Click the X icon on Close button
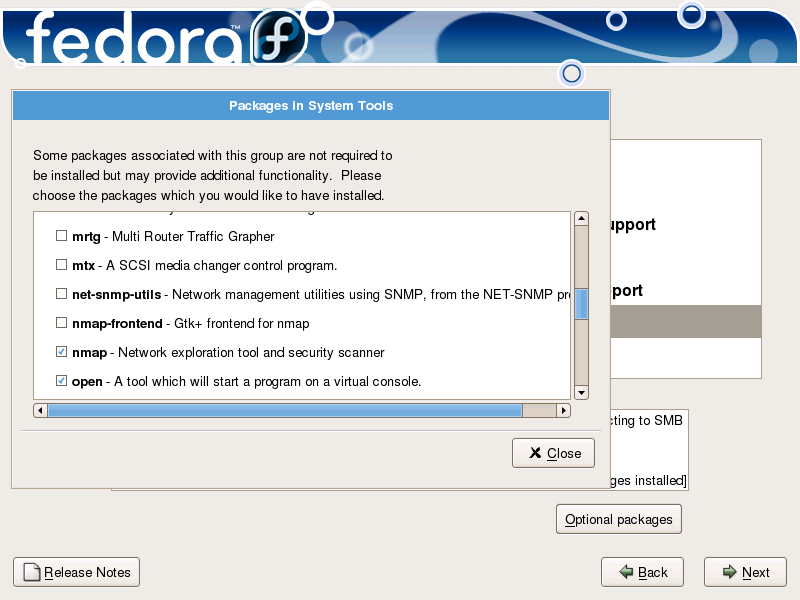The height and width of the screenshot is (600, 800). 535,453
